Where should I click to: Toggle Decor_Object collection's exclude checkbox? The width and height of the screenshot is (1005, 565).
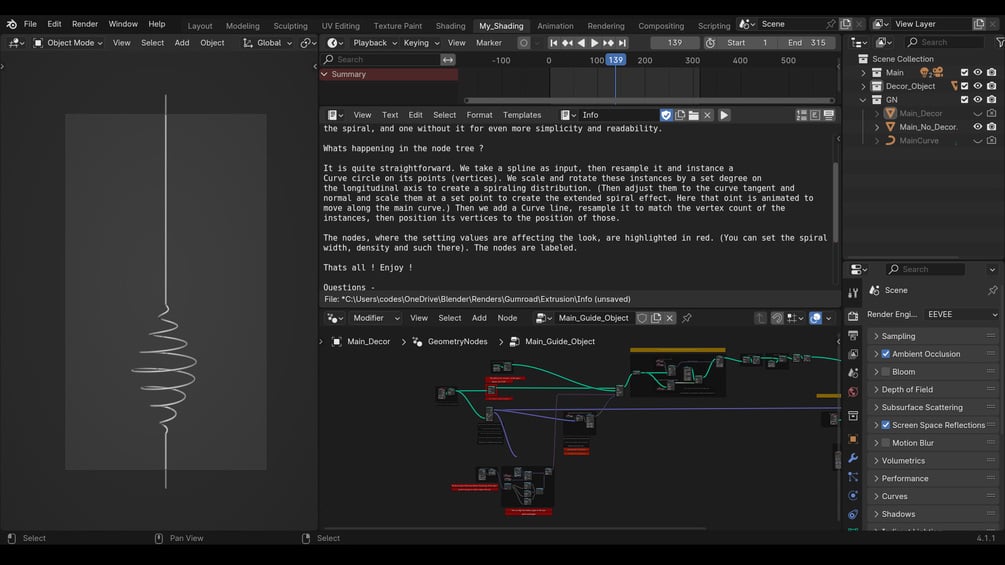pyautogui.click(x=964, y=86)
